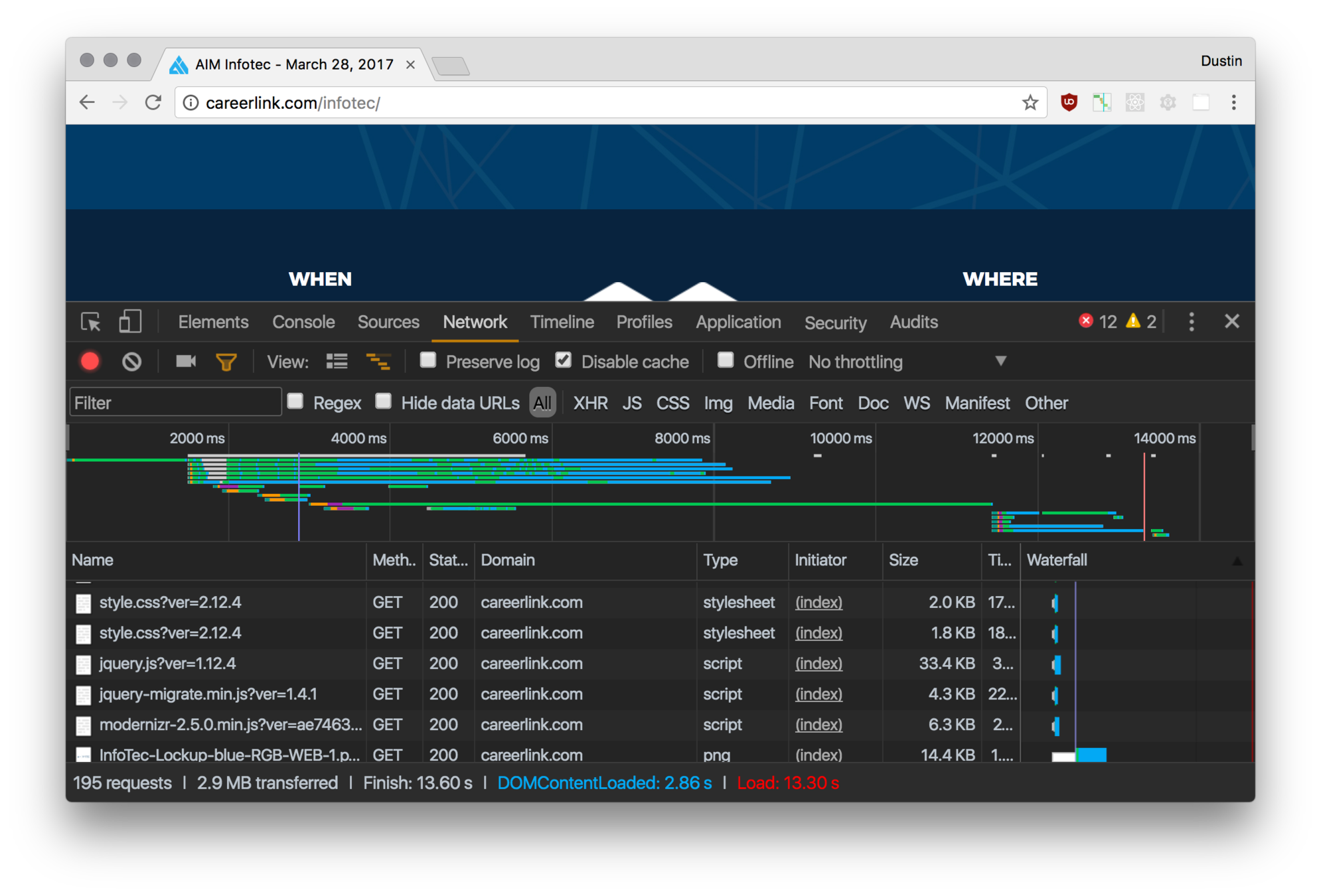The image size is (1321, 896).
Task: Toggle the device toolbar icon
Action: (130, 322)
